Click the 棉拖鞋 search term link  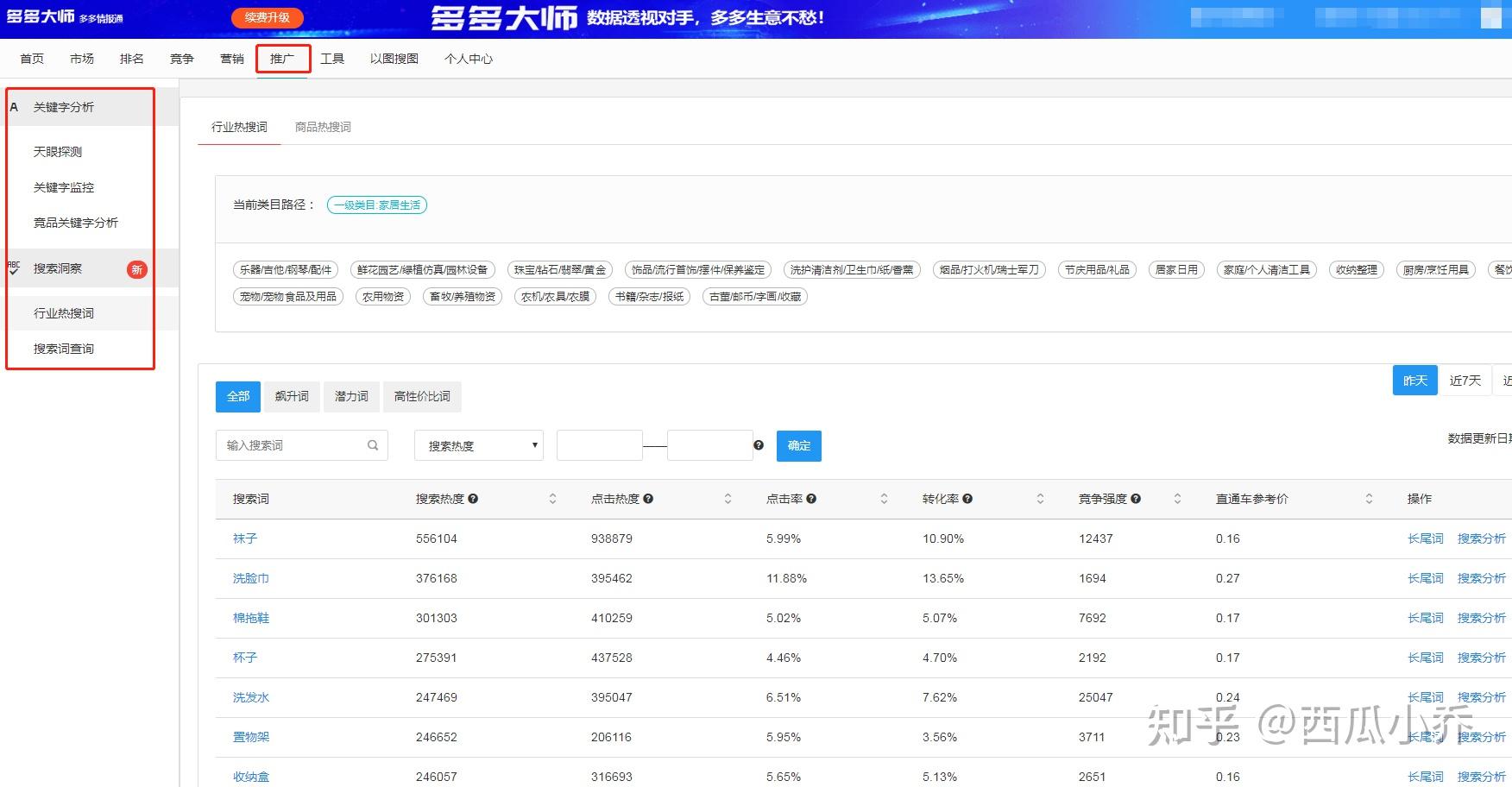pos(251,618)
